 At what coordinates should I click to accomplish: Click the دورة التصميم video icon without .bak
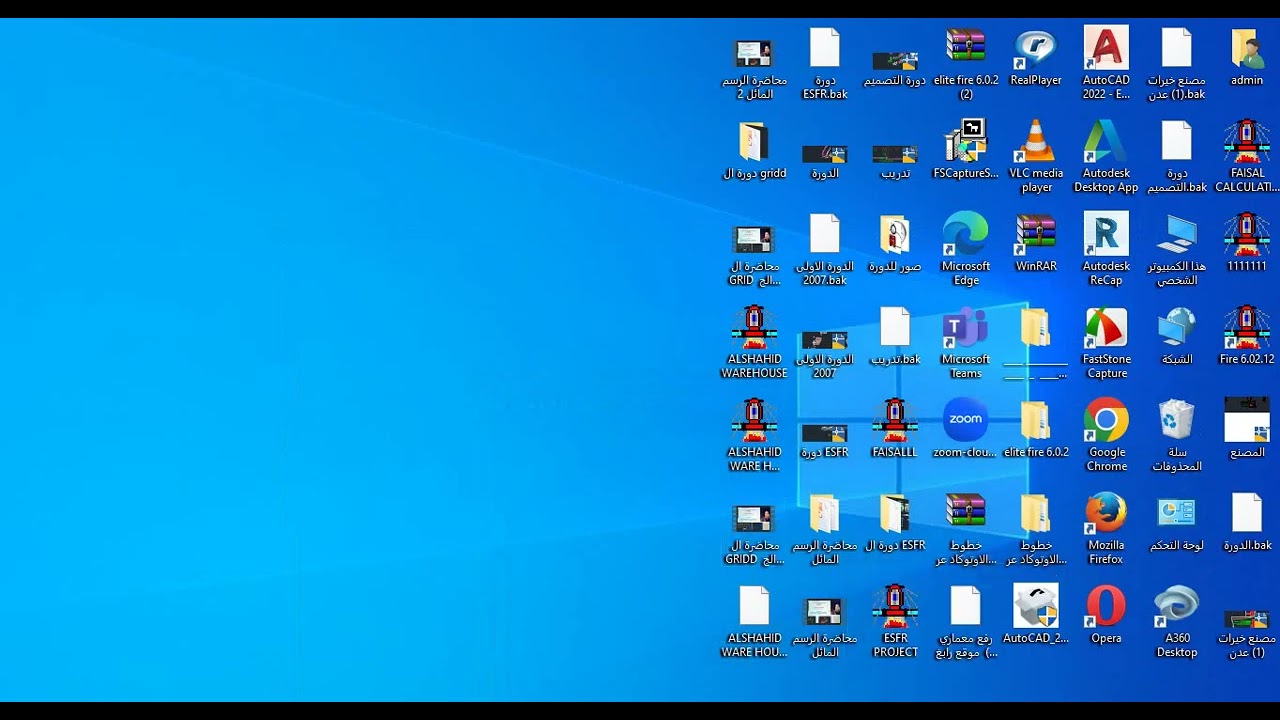[x=895, y=68]
